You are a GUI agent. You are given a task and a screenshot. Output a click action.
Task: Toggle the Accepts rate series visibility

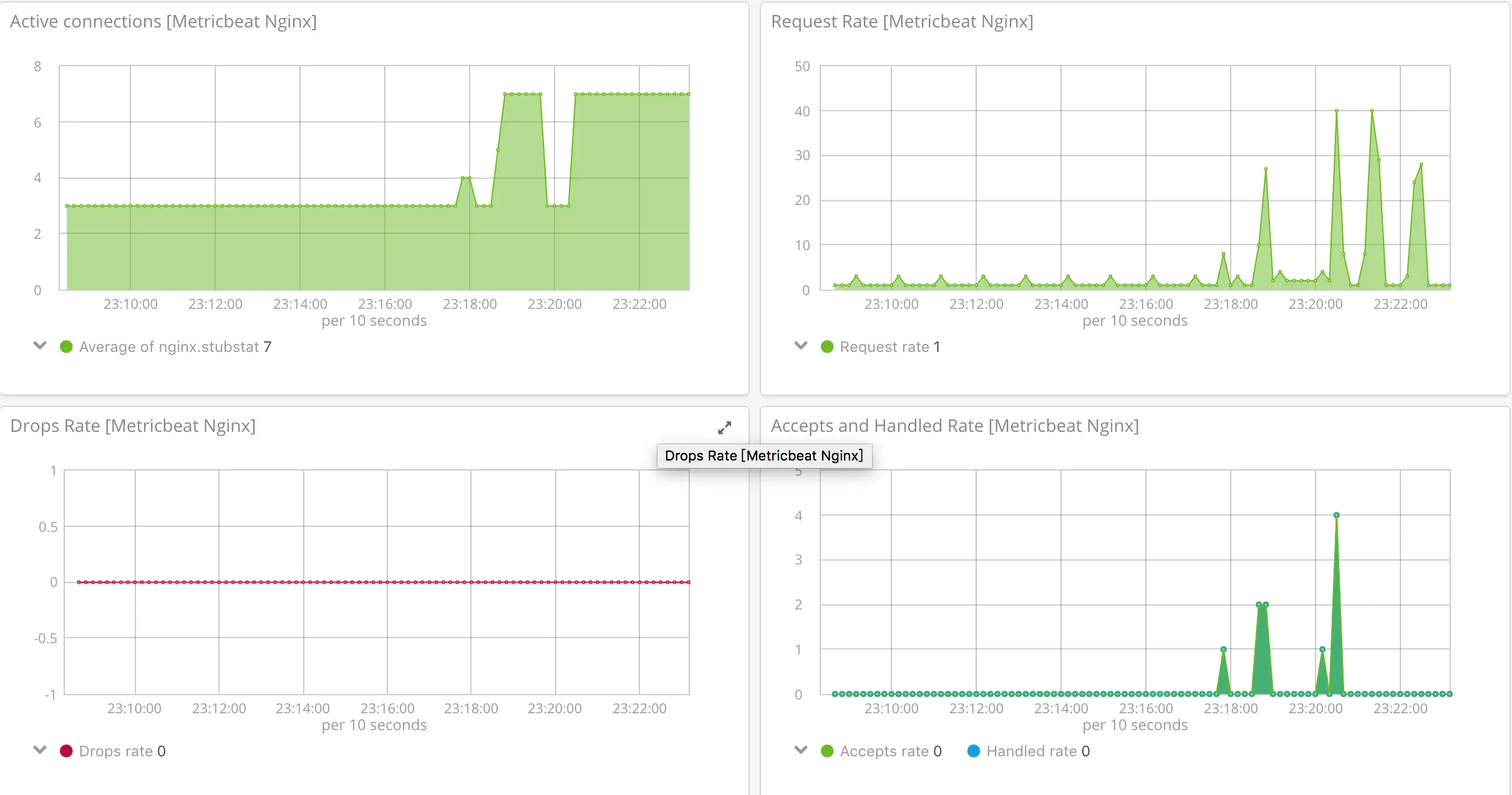[x=886, y=751]
